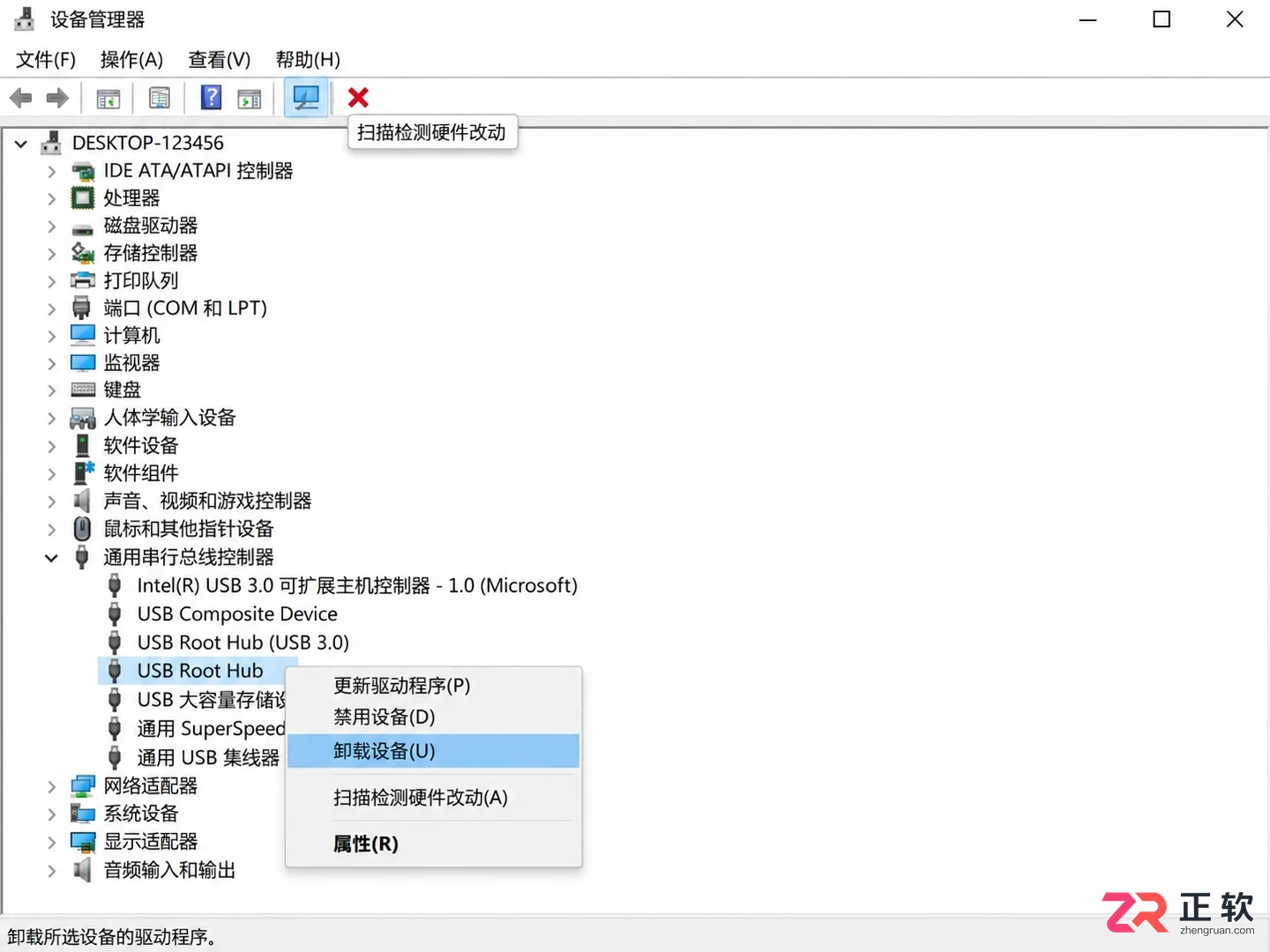Click the Properties sheet toolbar icon
The image size is (1270, 952).
tap(160, 98)
